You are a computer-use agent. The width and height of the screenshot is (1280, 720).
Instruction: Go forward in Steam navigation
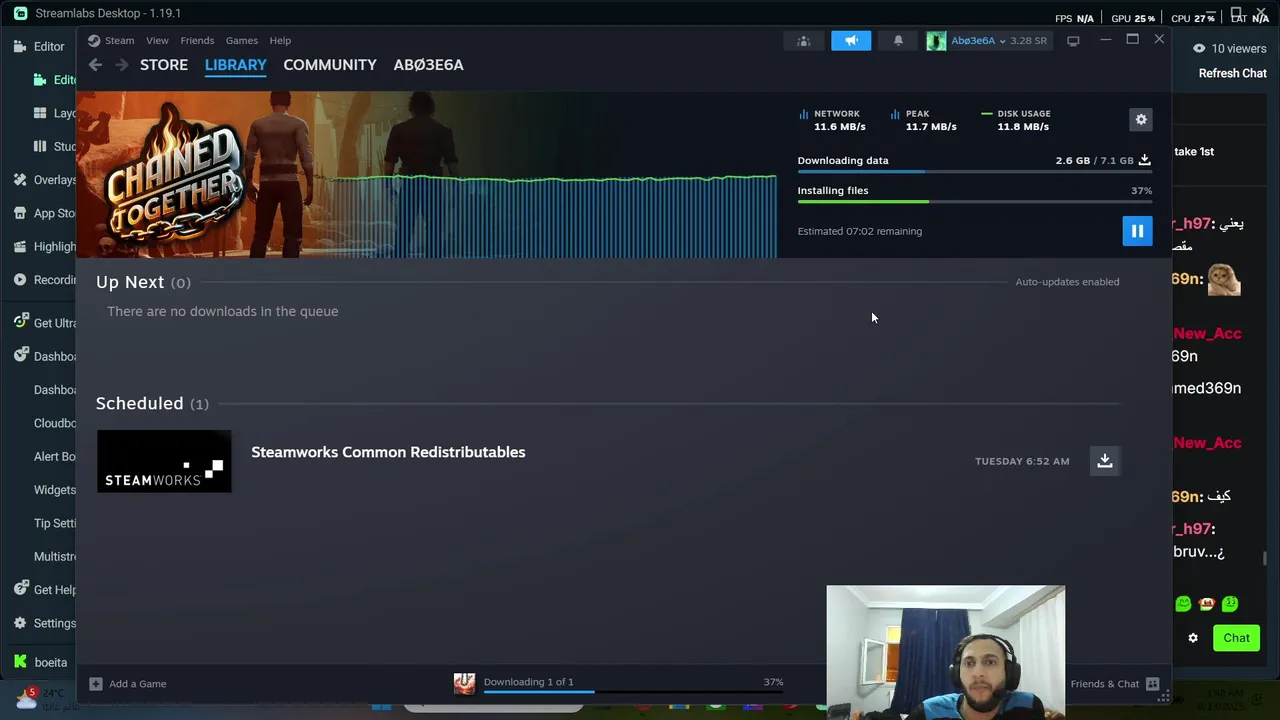(x=121, y=65)
